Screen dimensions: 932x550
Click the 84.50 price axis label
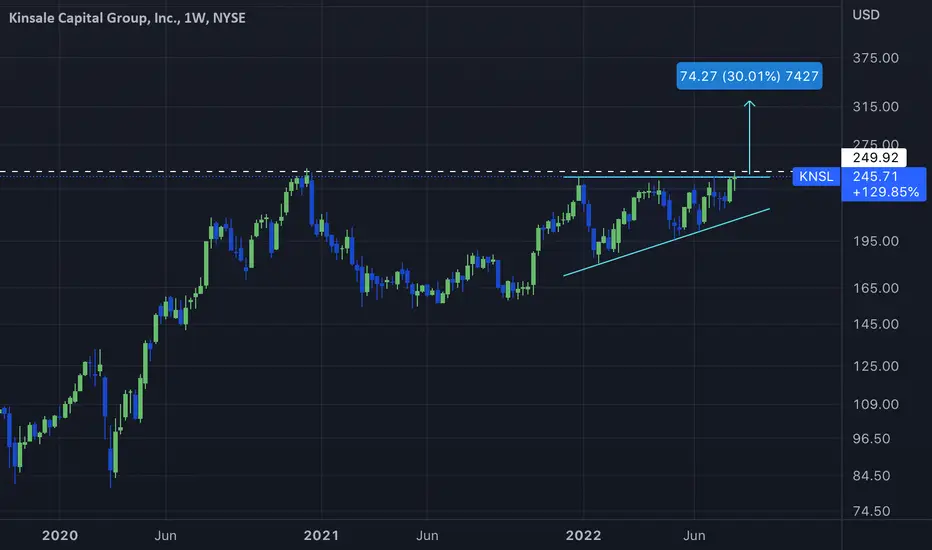pos(872,476)
